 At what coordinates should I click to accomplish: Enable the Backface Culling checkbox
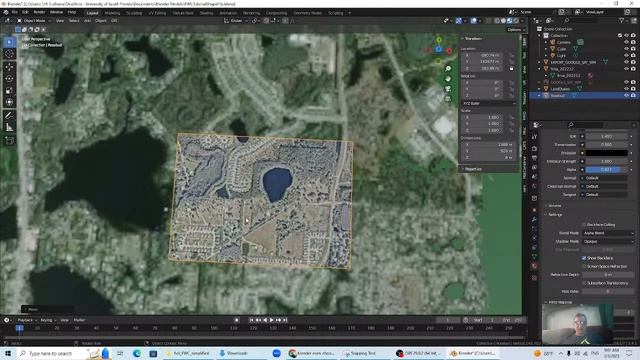tap(584, 225)
